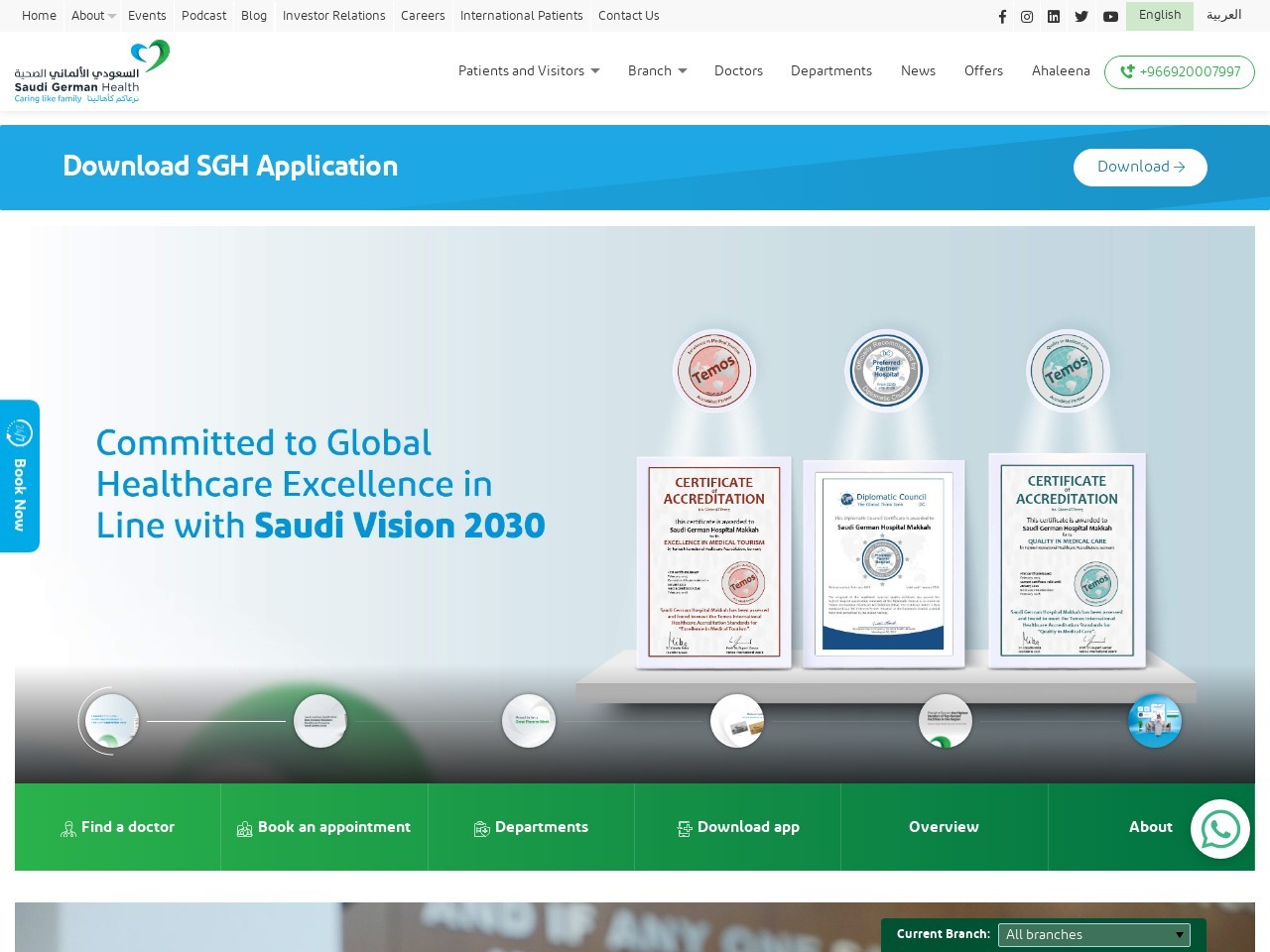Open the Instagram social icon
1270x952 pixels.
(x=1027, y=17)
